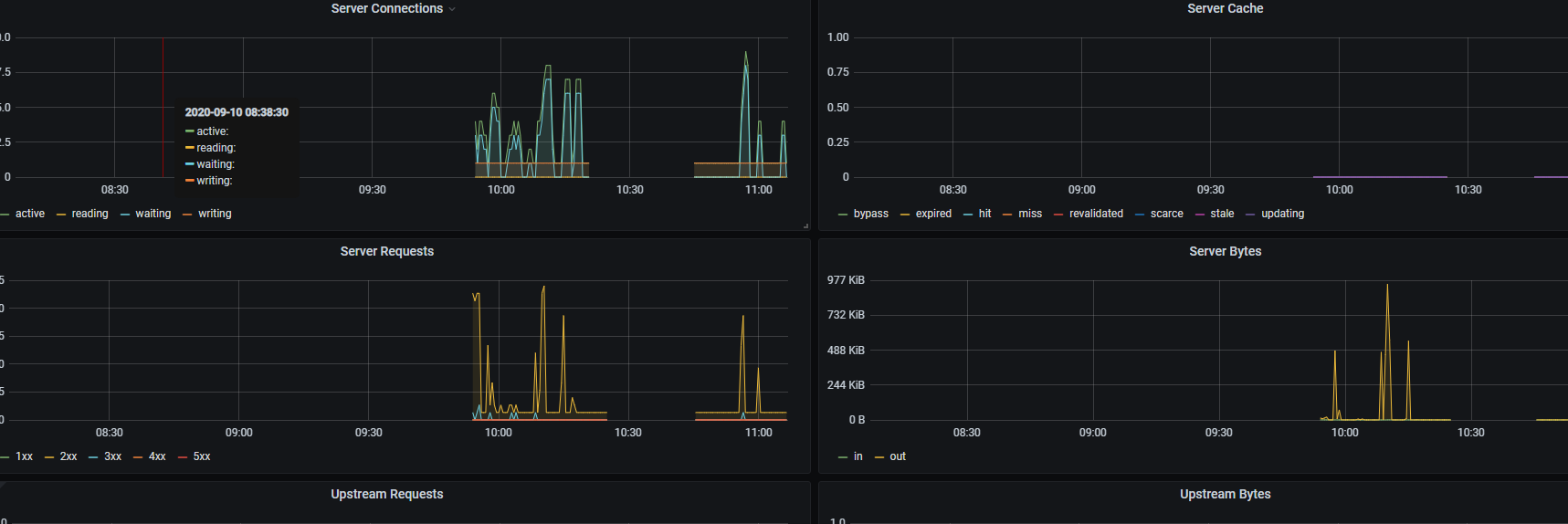Click the color line icon for 'in' legend
This screenshot has height=524, width=1568.
843,457
